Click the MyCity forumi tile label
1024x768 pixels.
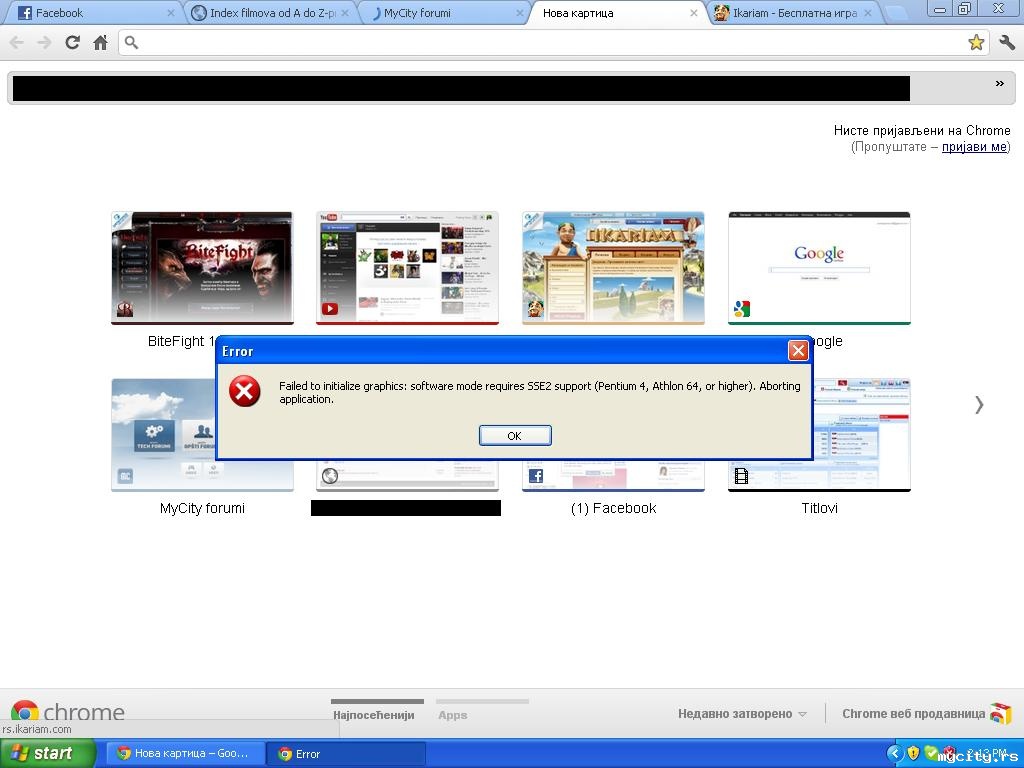(x=202, y=508)
